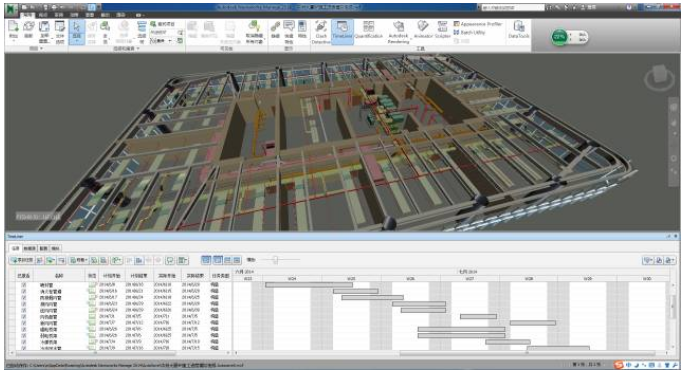Viewport: 692px width, 372px height.
Task: Toggle Show Planned vs Actual Dates button
Action: (x=237, y=260)
